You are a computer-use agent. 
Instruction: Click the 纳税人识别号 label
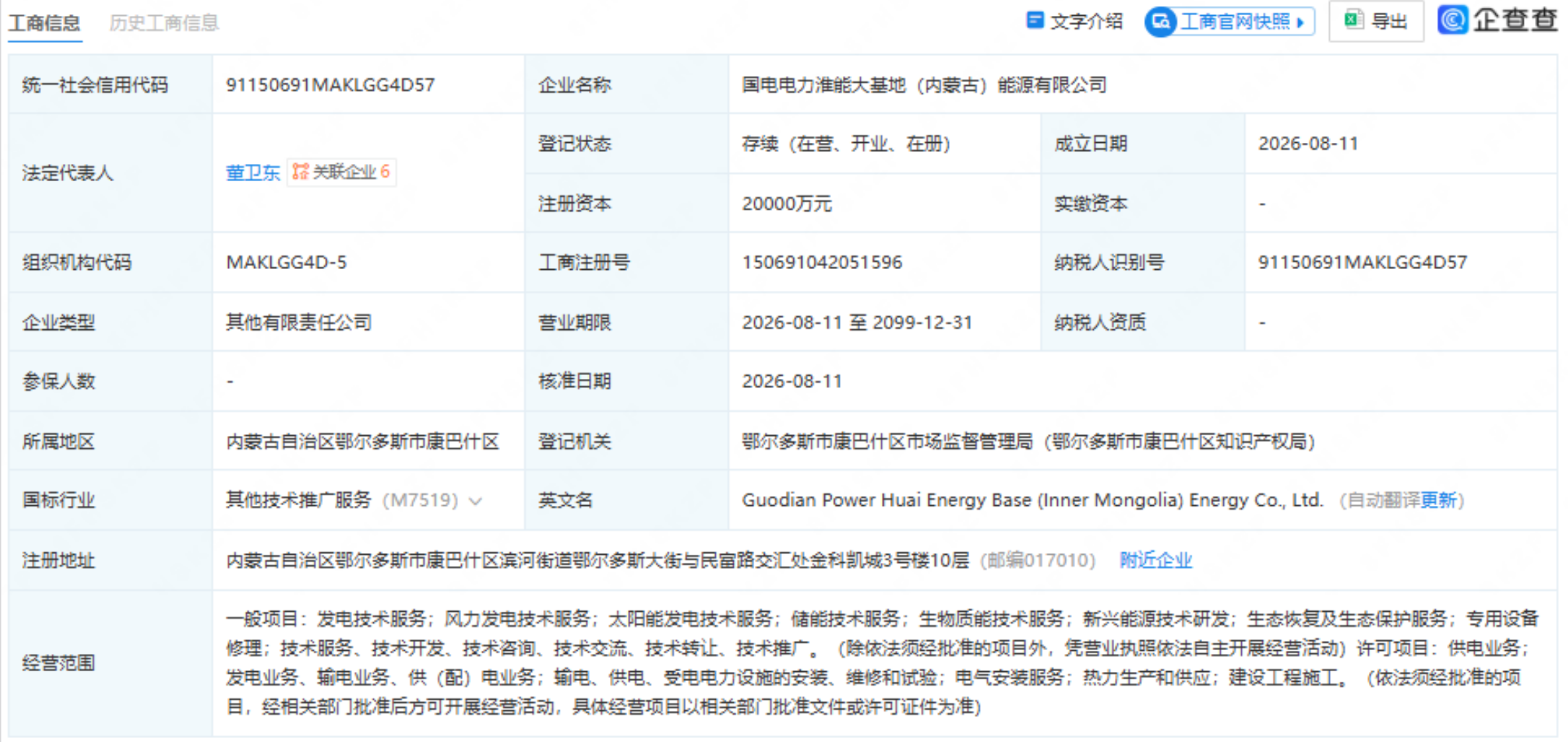click(x=1109, y=263)
